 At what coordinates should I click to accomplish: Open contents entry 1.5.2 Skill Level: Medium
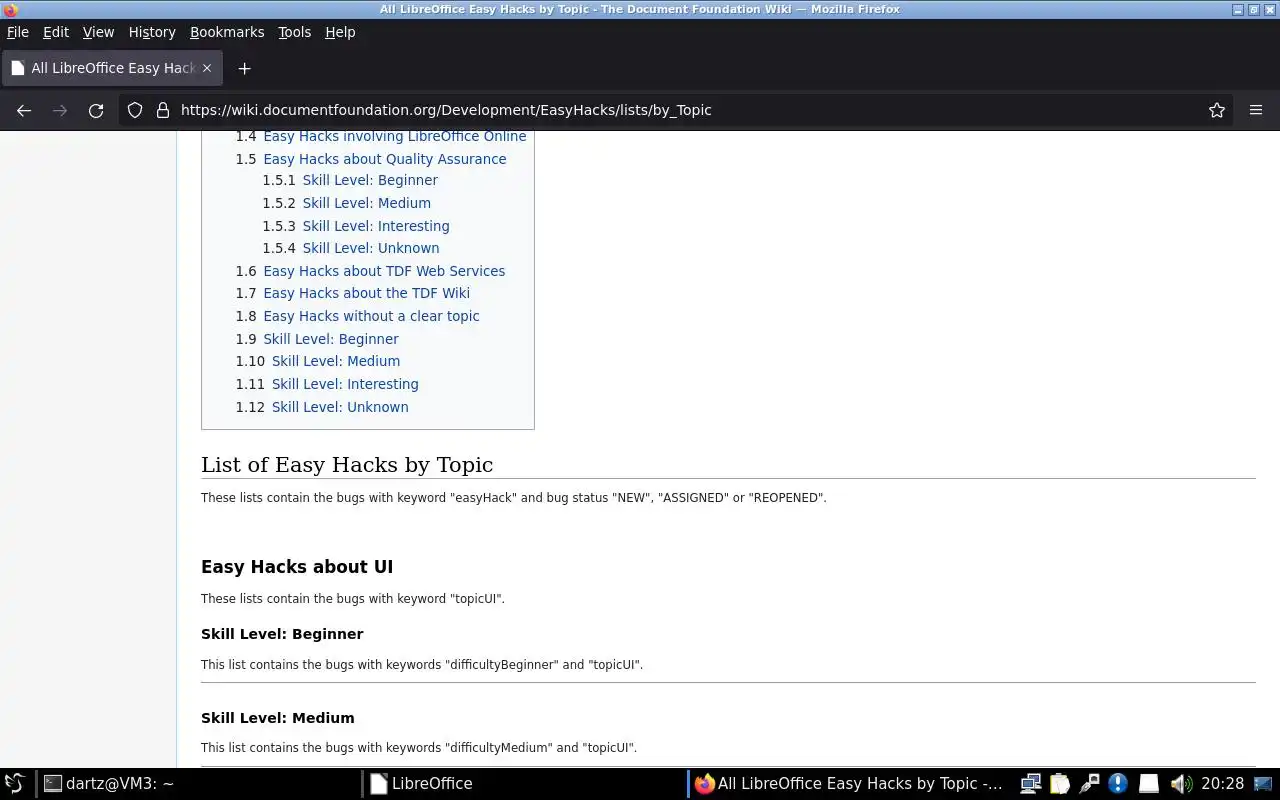[x=367, y=203]
